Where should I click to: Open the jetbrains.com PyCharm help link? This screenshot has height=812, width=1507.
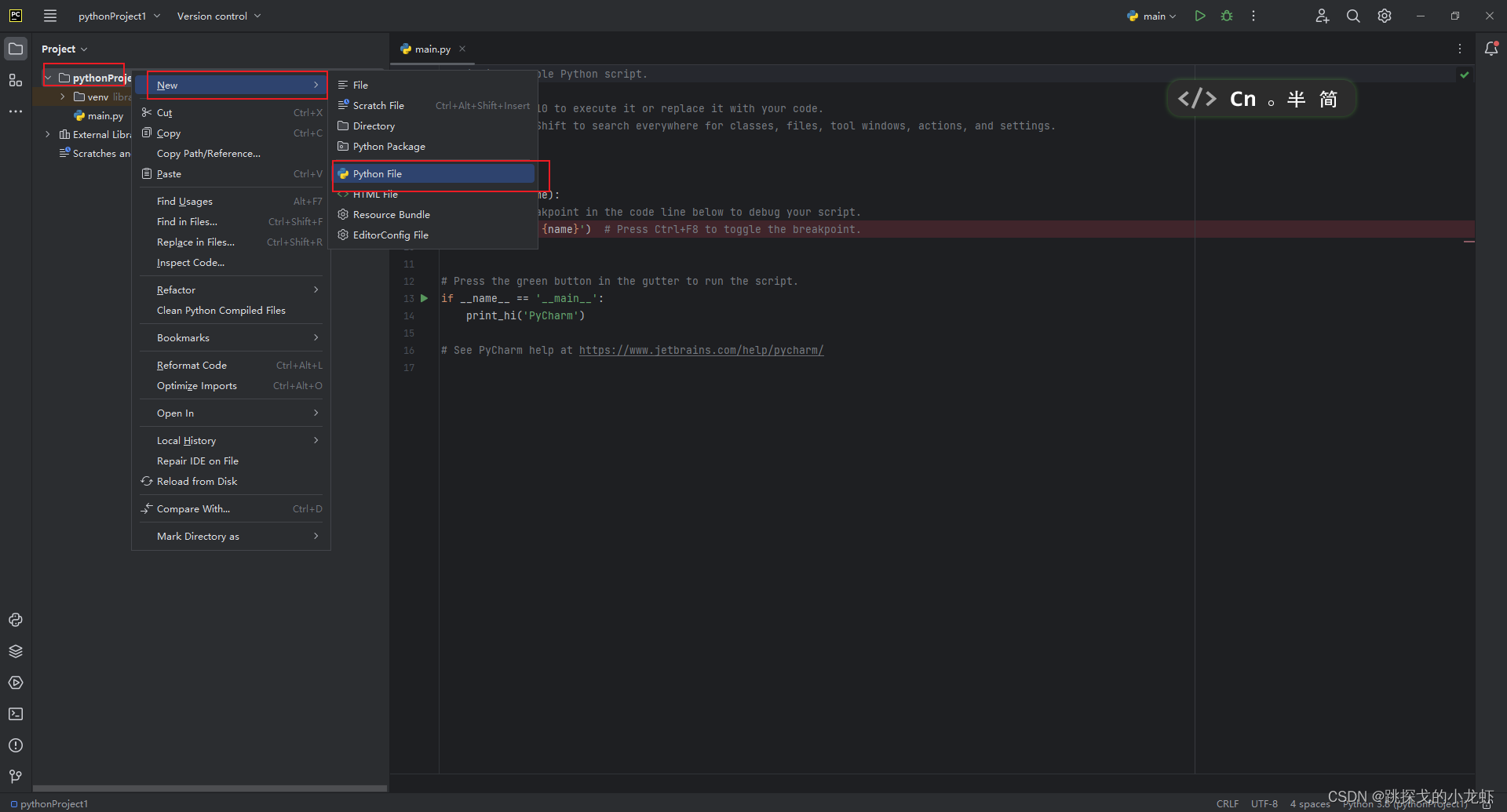click(x=701, y=350)
